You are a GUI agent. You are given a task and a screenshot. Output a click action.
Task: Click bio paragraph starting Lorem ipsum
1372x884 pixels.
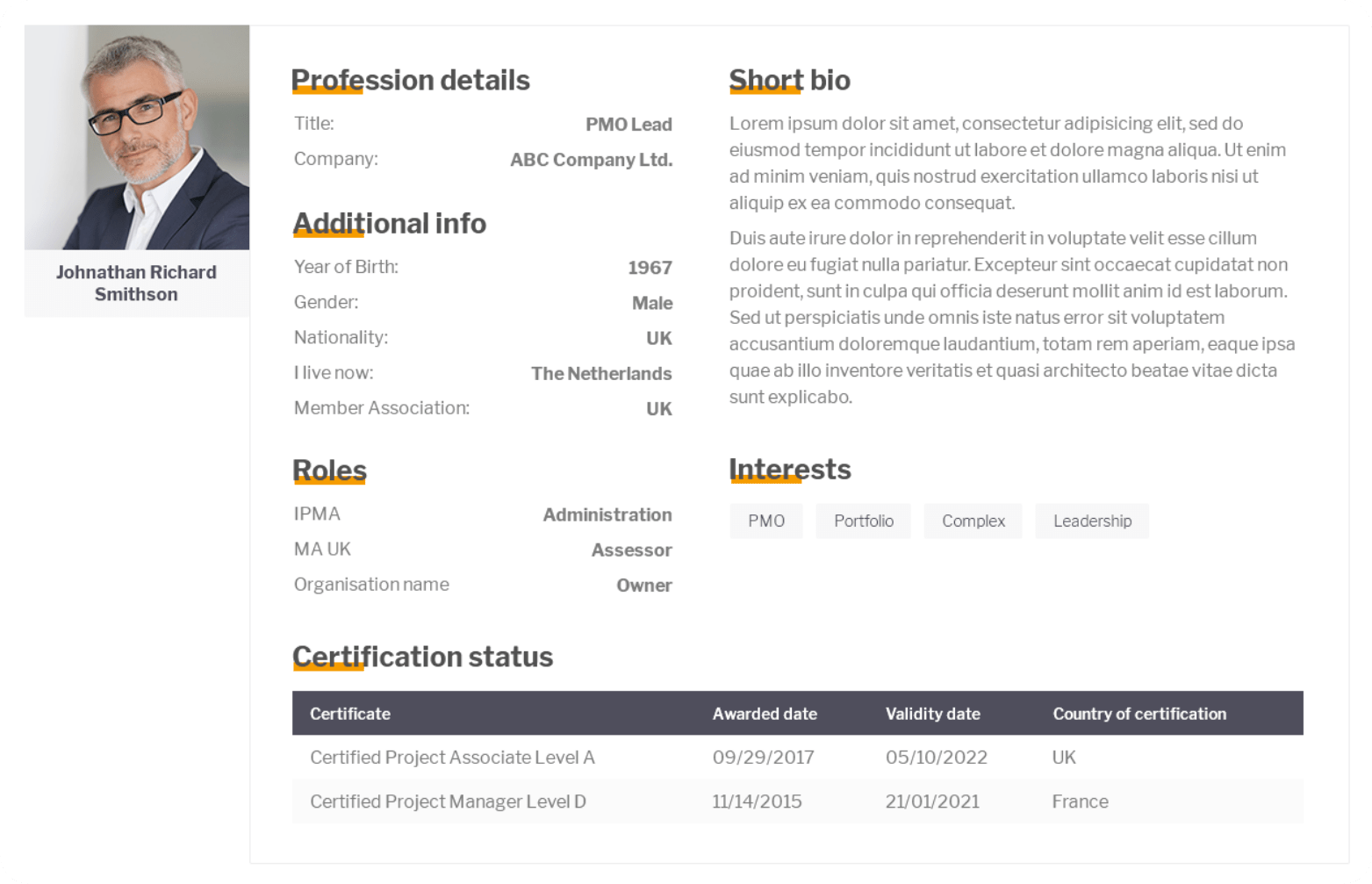(1008, 162)
